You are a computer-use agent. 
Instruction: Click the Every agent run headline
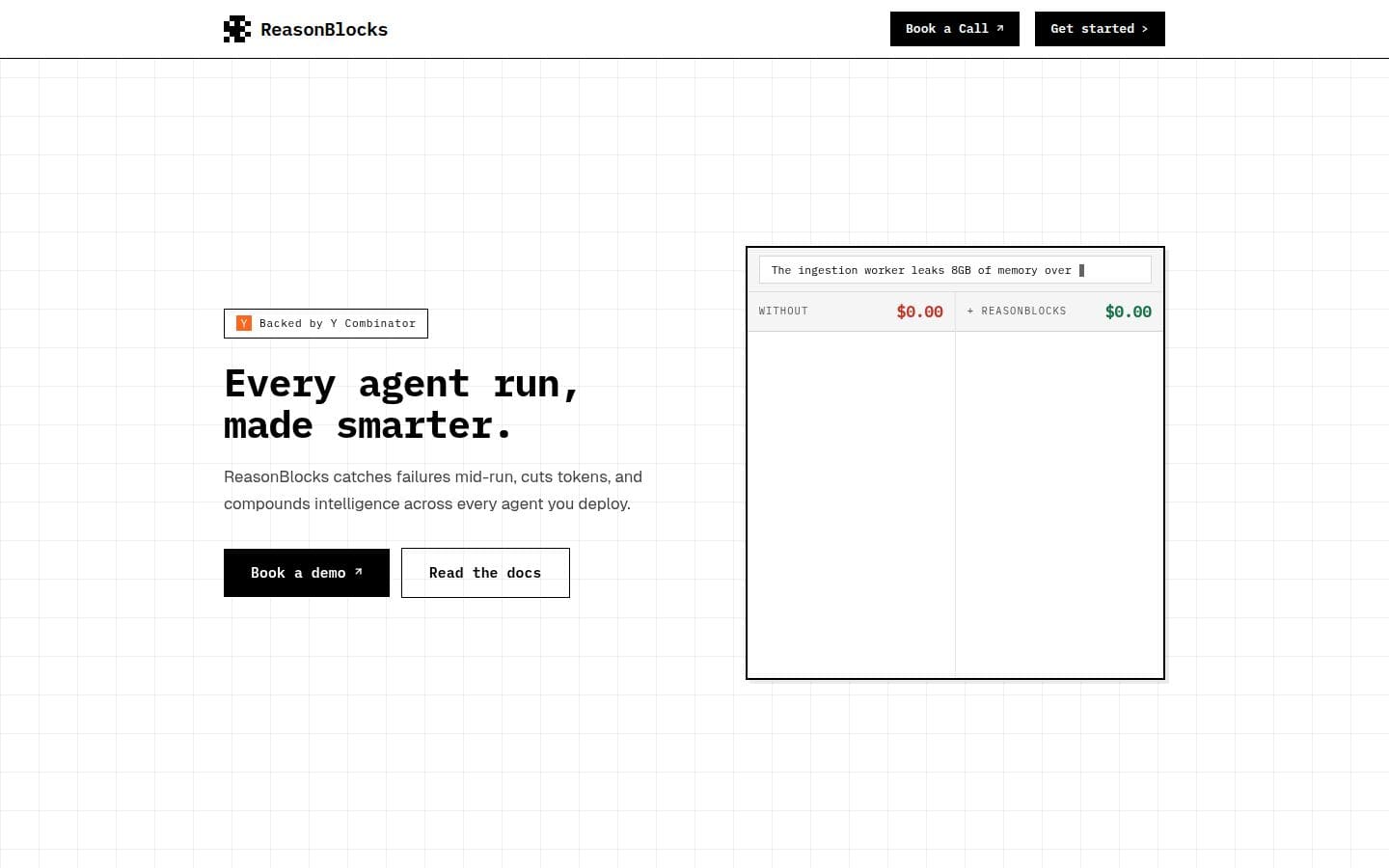coord(402,404)
